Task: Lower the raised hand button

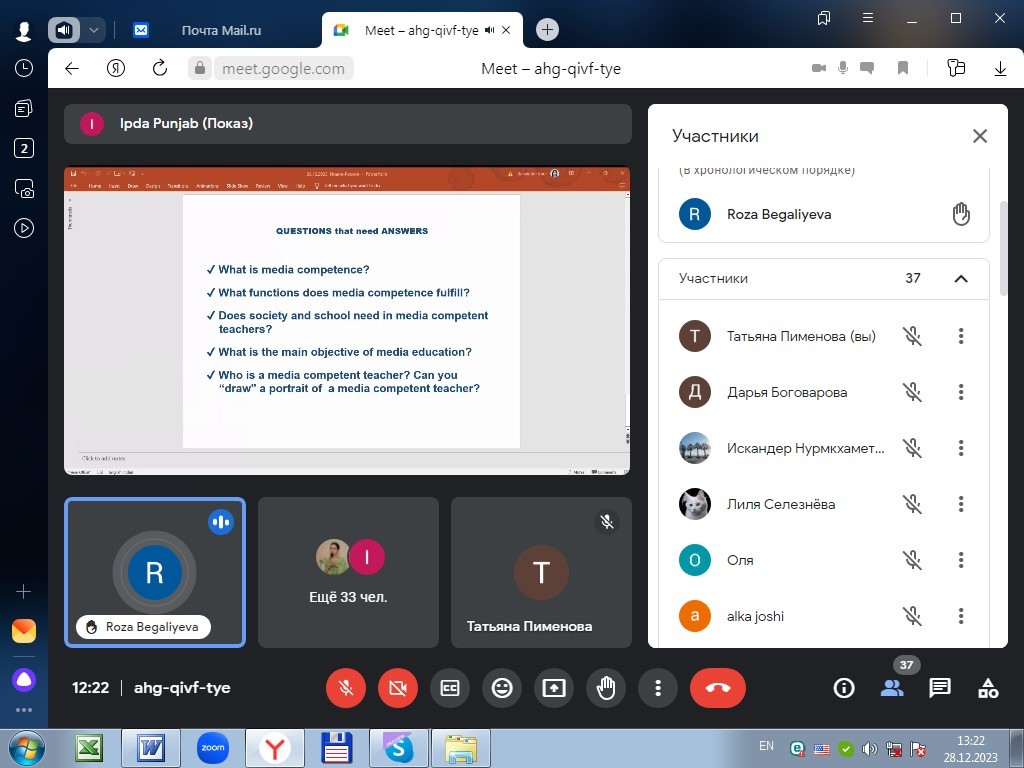Action: pyautogui.click(x=606, y=688)
